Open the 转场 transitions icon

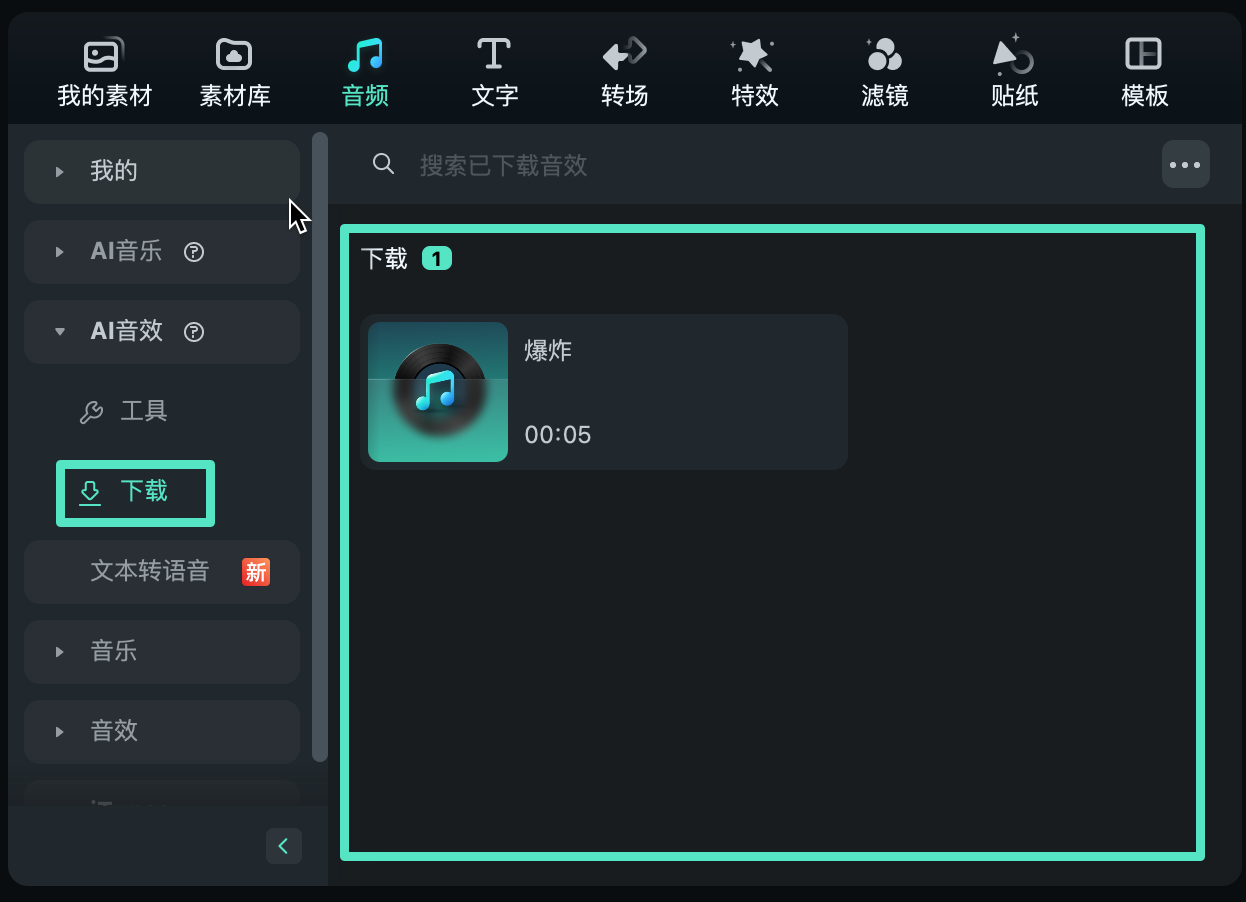pos(624,56)
